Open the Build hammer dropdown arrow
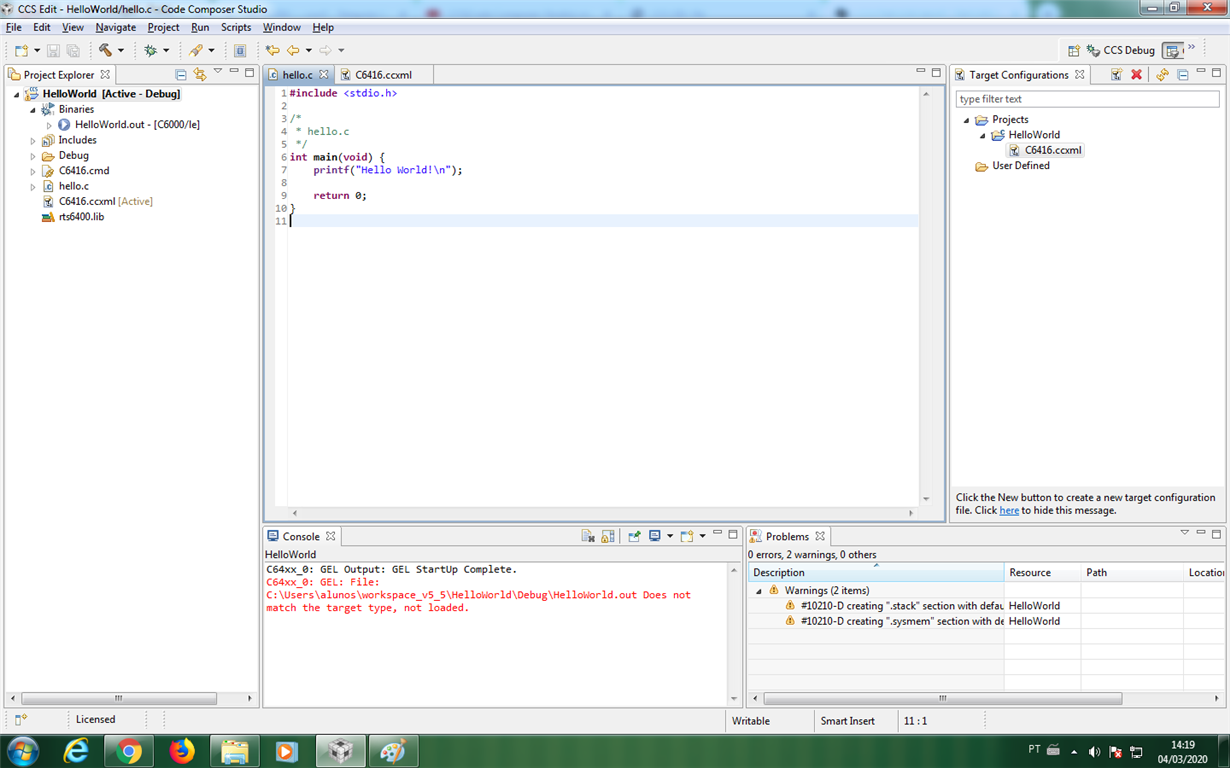 pos(121,50)
